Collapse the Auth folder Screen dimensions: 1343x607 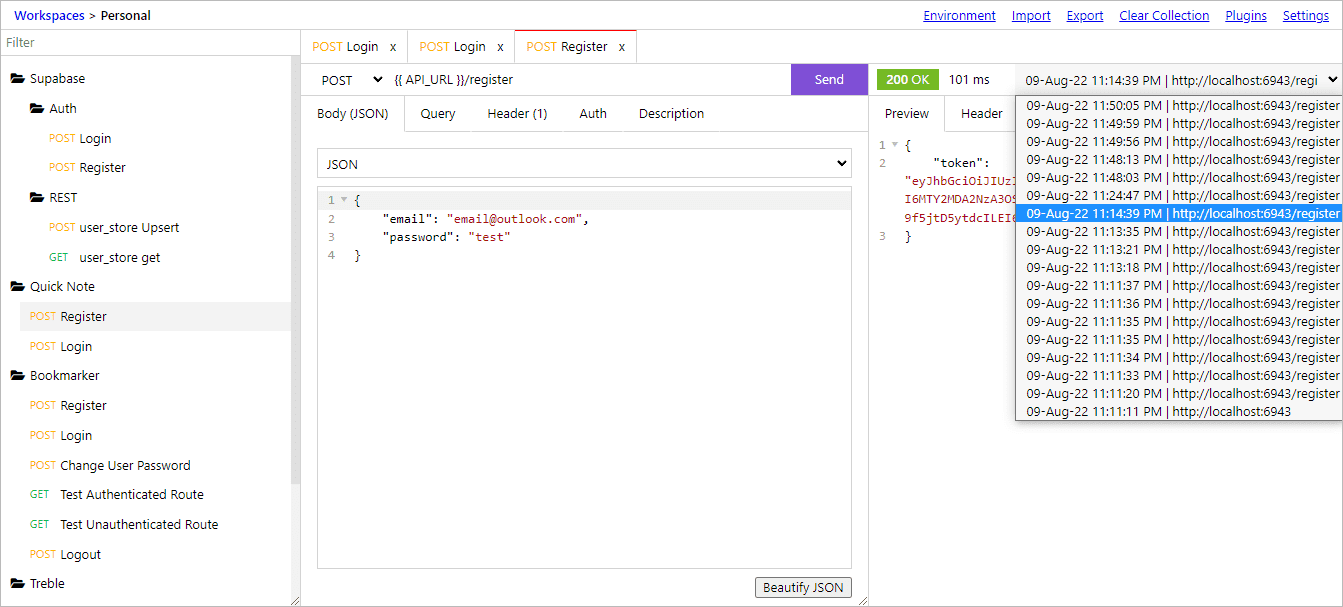[x=38, y=109]
